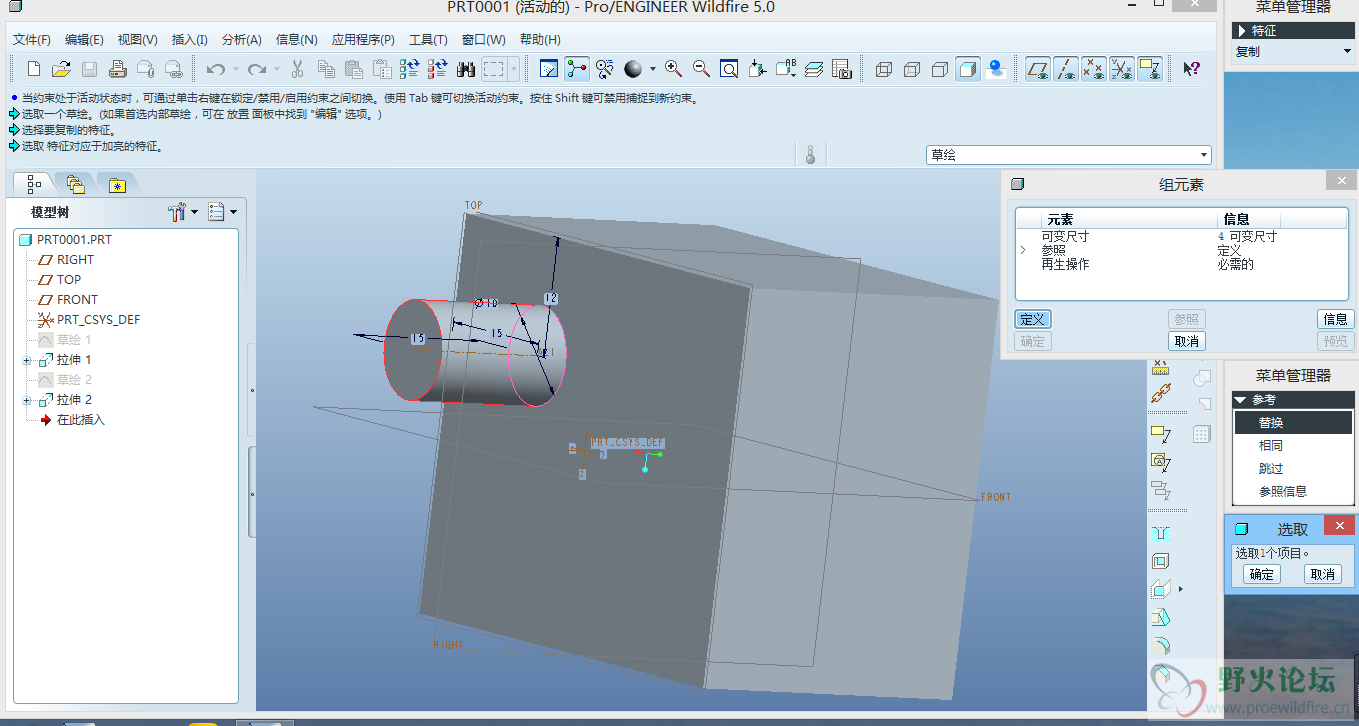
Task: Toggle datum axes visibility
Action: click(x=1066, y=69)
